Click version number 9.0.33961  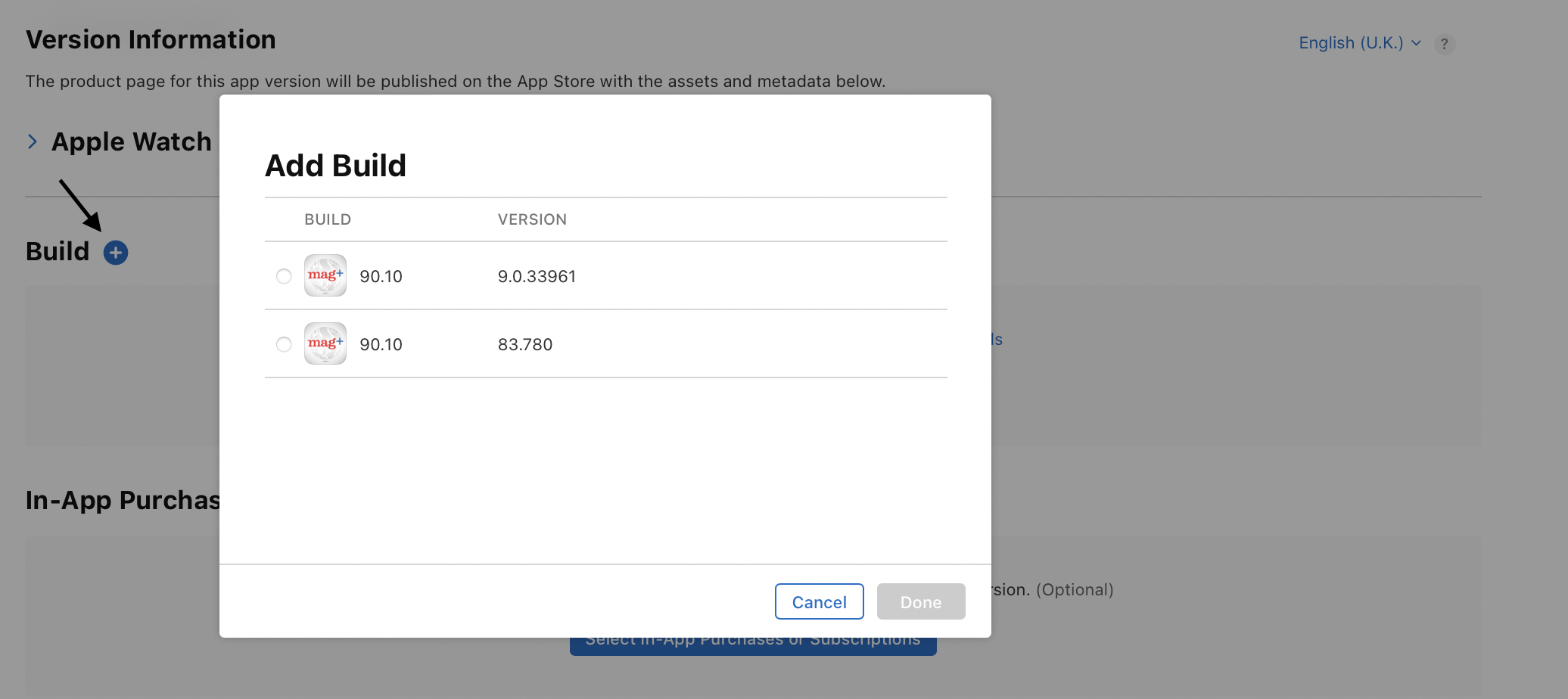pyautogui.click(x=537, y=276)
